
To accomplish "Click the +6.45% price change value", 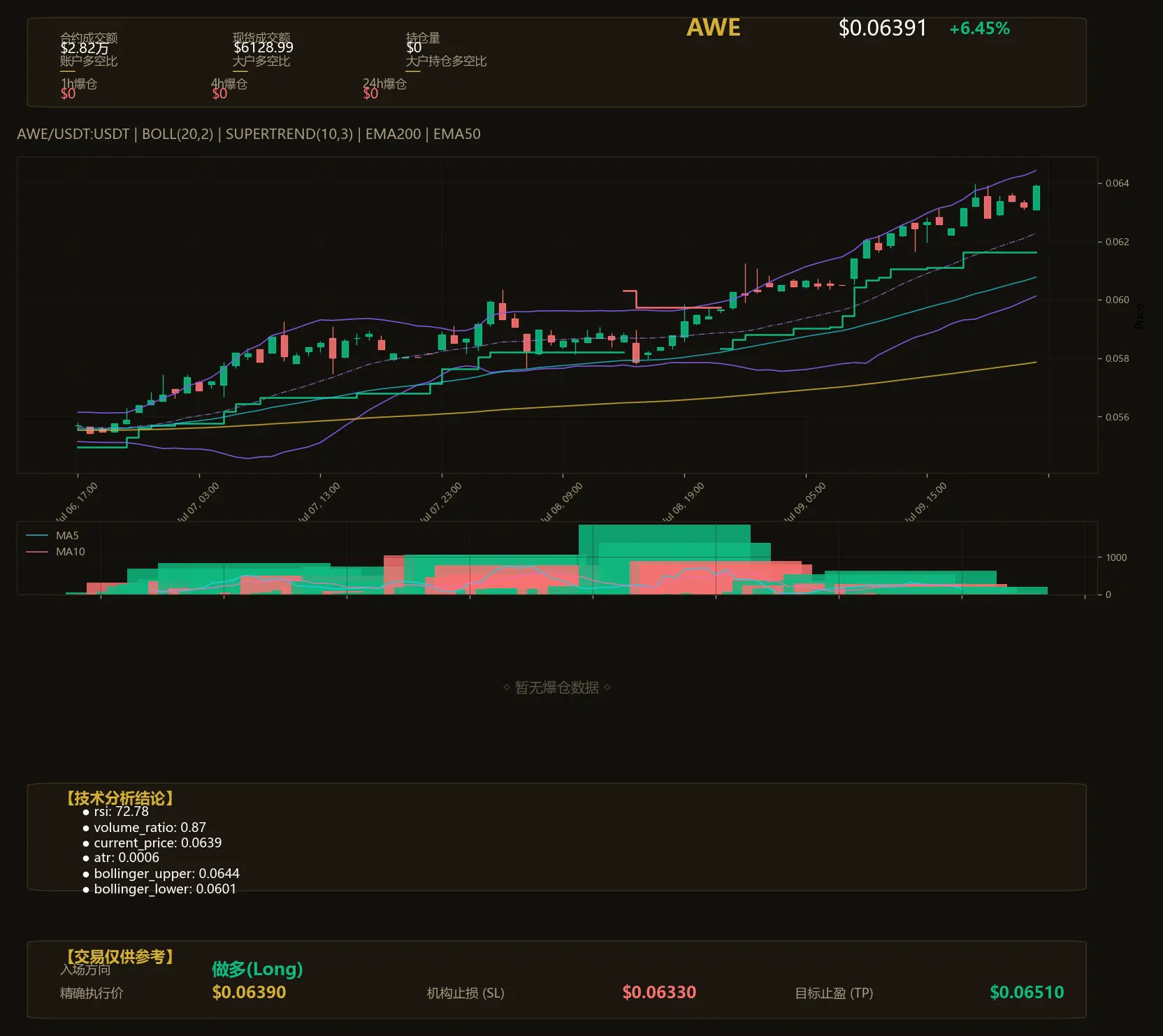I will [979, 29].
